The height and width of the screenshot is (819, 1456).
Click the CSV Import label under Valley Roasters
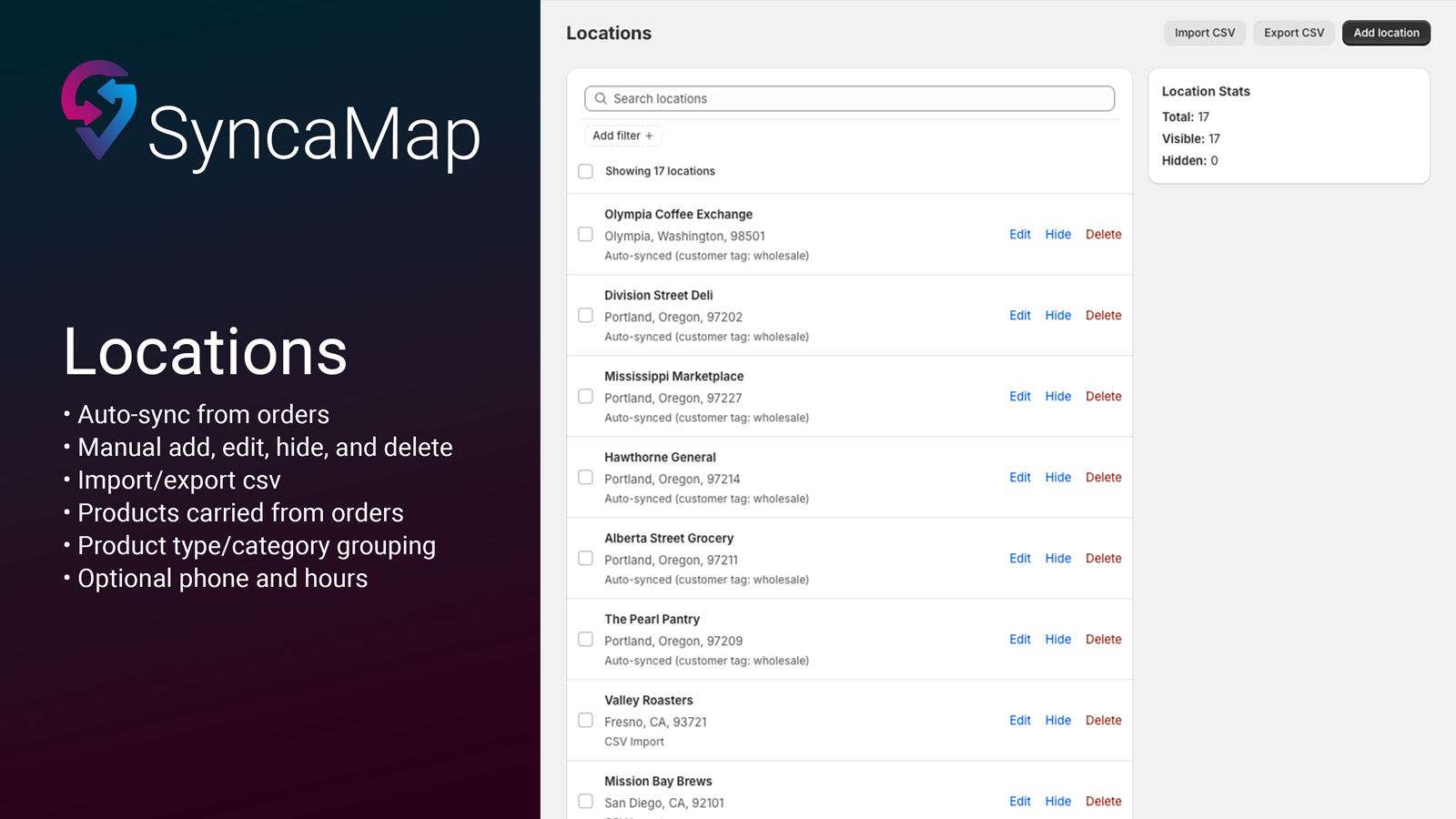pyautogui.click(x=634, y=742)
